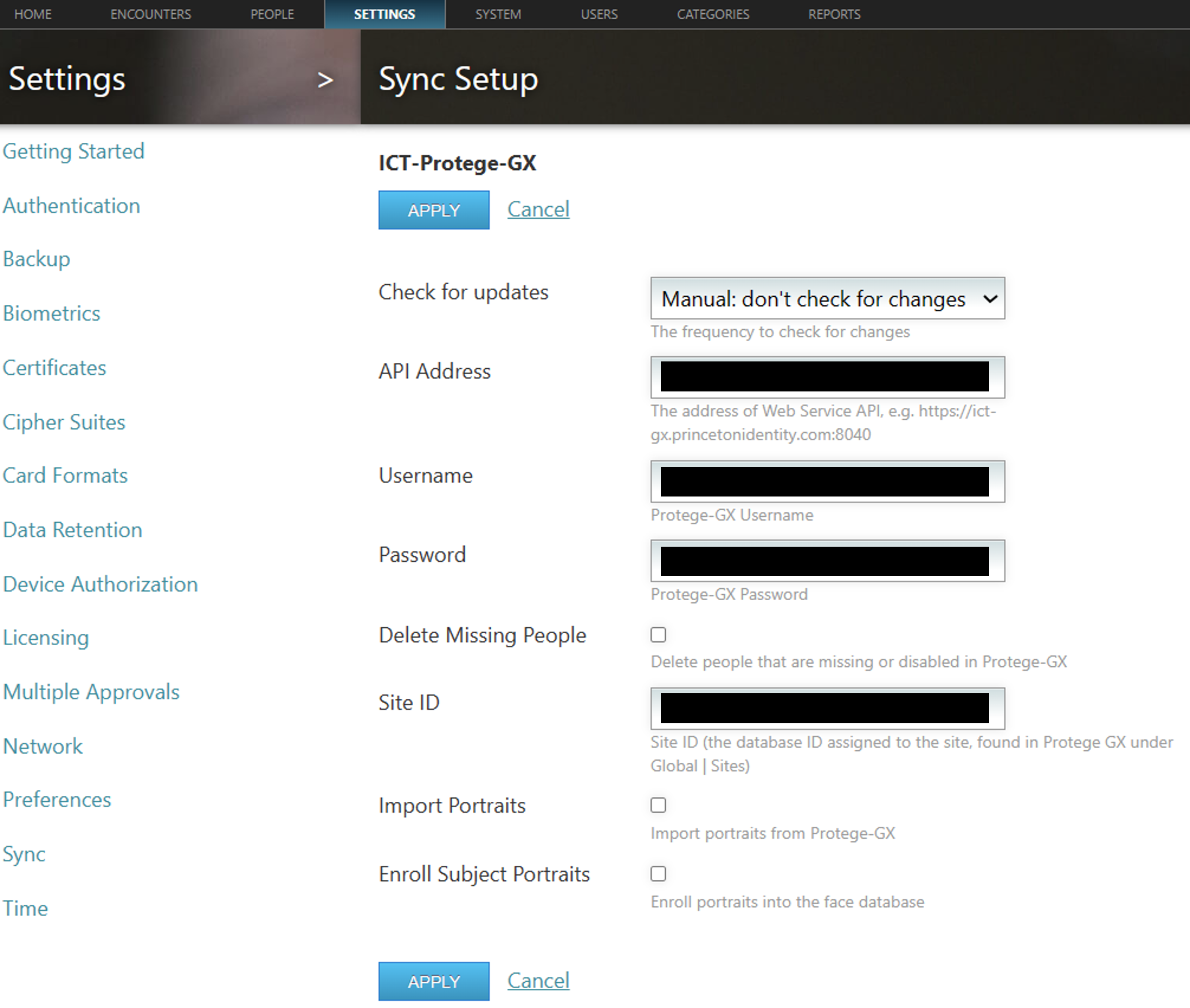Viewport: 1190px width, 1008px height.
Task: Open Authentication settings
Action: point(72,206)
